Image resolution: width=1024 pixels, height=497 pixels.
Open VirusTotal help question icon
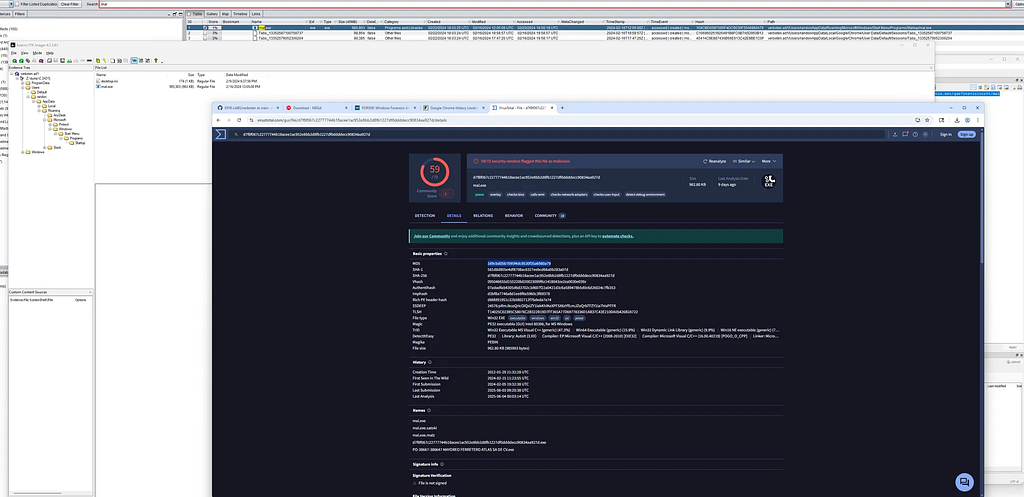point(916,135)
